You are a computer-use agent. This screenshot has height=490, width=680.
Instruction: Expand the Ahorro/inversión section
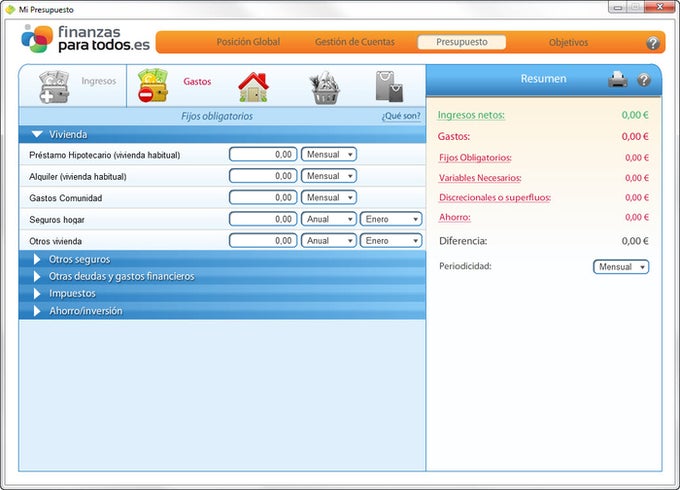pos(222,311)
